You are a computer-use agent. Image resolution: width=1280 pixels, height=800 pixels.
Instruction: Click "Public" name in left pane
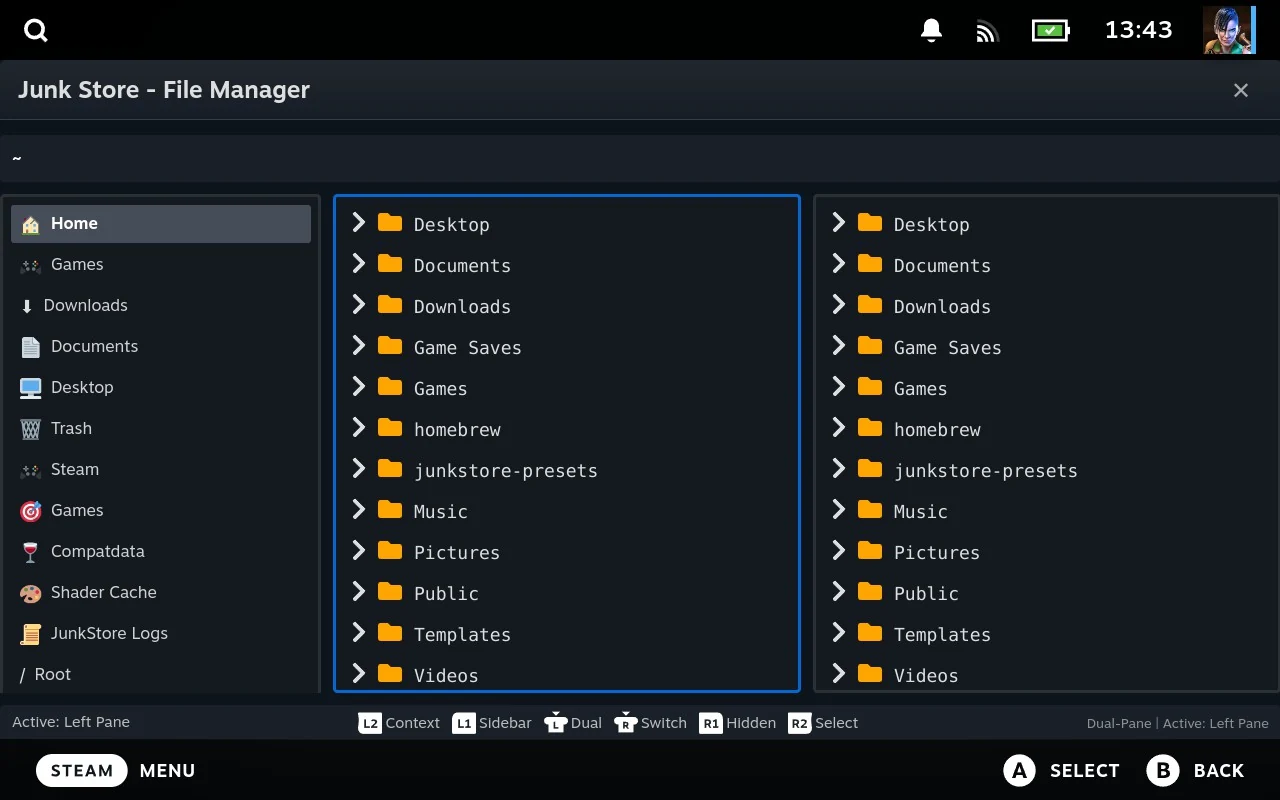[447, 594]
